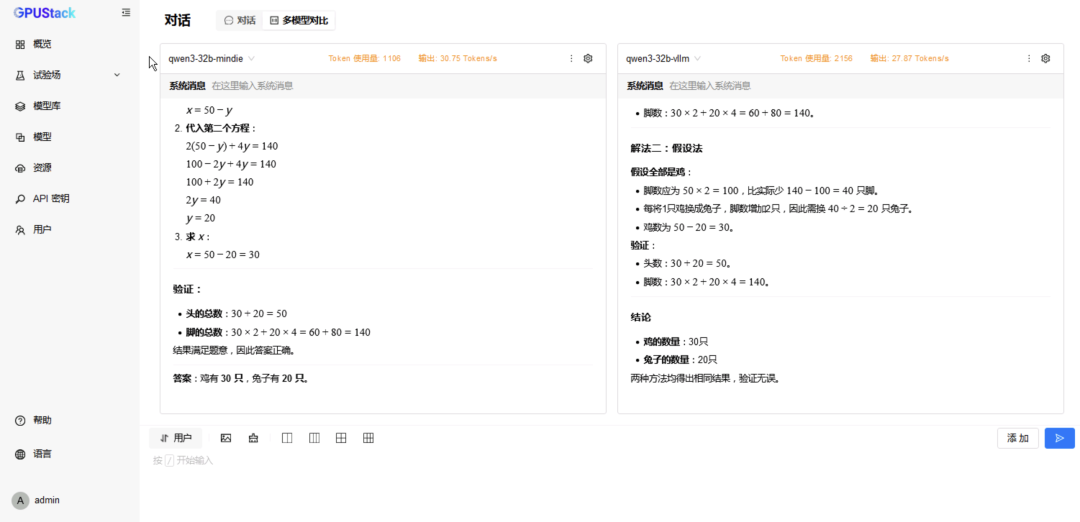Image resolution: width=1080 pixels, height=522 pixels.
Task: Click system message field in qwen3-32b-mindie panel
Action: [383, 86]
